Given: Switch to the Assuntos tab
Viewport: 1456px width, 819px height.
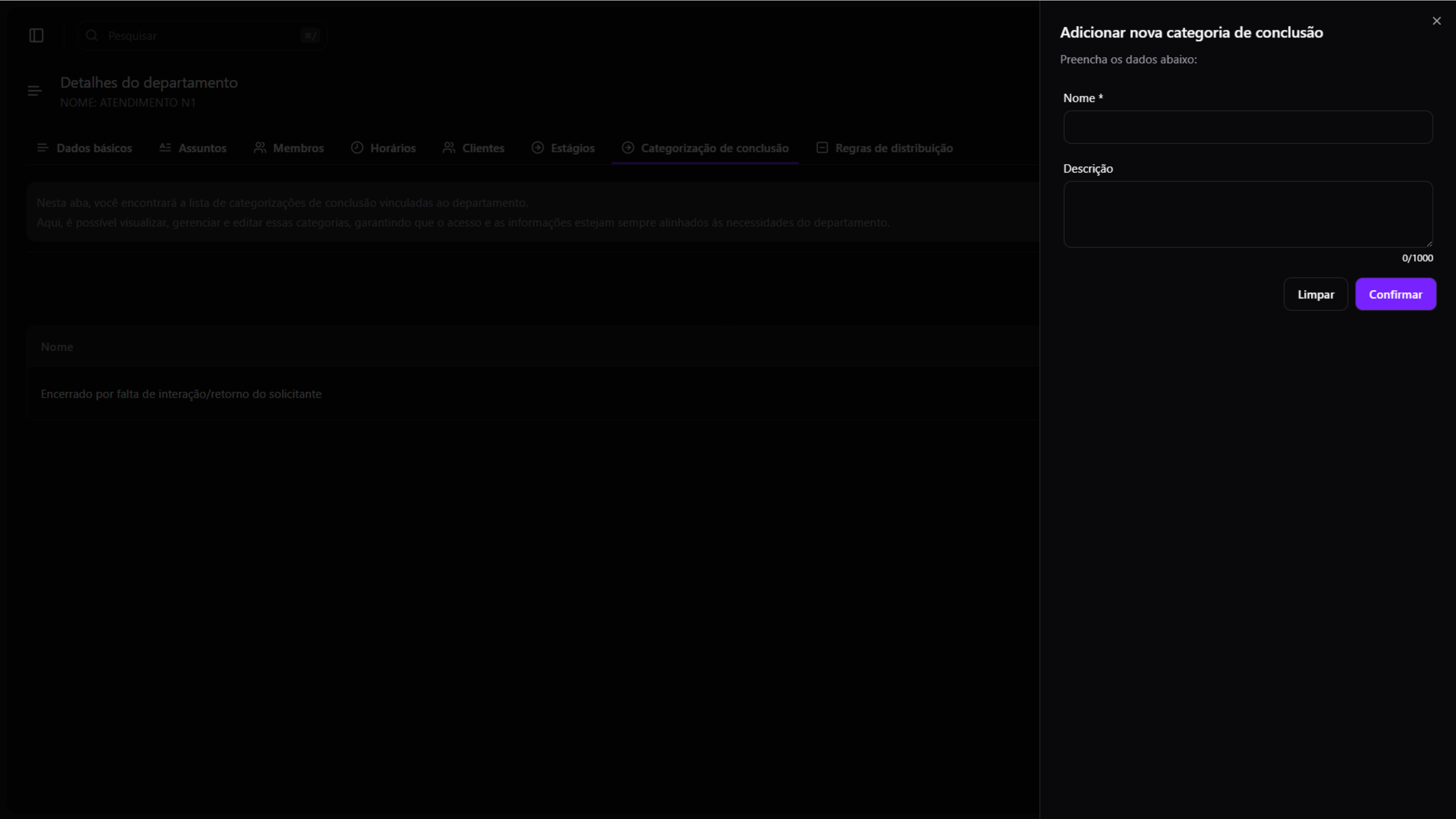Looking at the screenshot, I should click(202, 148).
